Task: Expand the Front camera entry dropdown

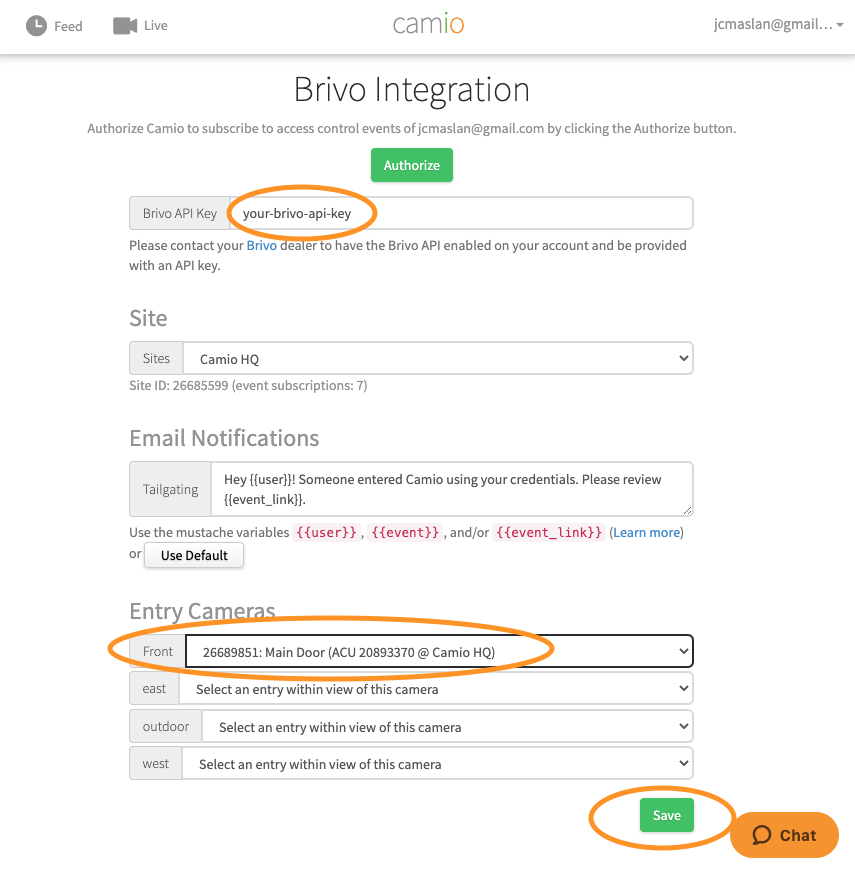Action: coord(440,652)
